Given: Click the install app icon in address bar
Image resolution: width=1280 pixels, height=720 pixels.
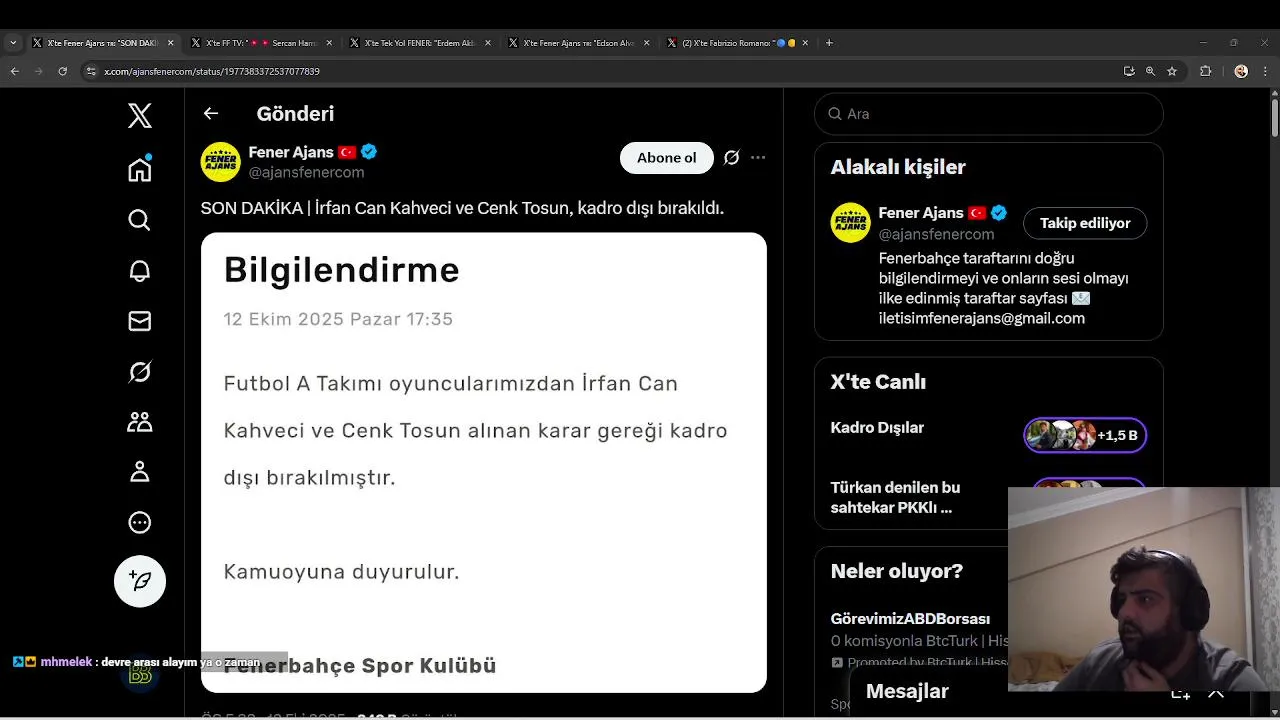Looking at the screenshot, I should (x=1129, y=71).
